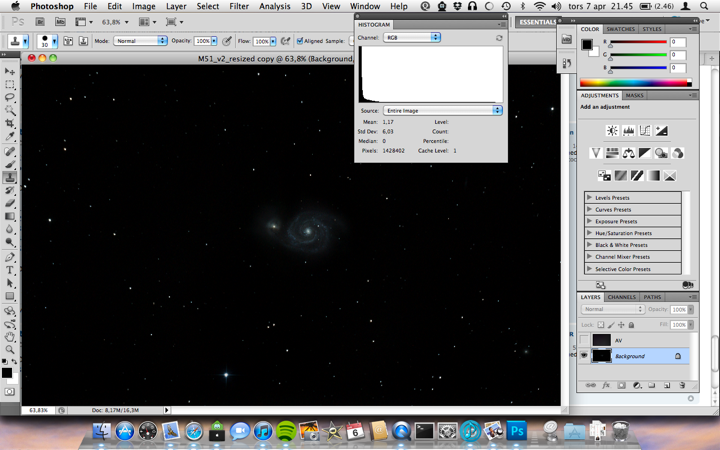This screenshot has height=450, width=720.
Task: Select the Gradient tool
Action: [10, 216]
